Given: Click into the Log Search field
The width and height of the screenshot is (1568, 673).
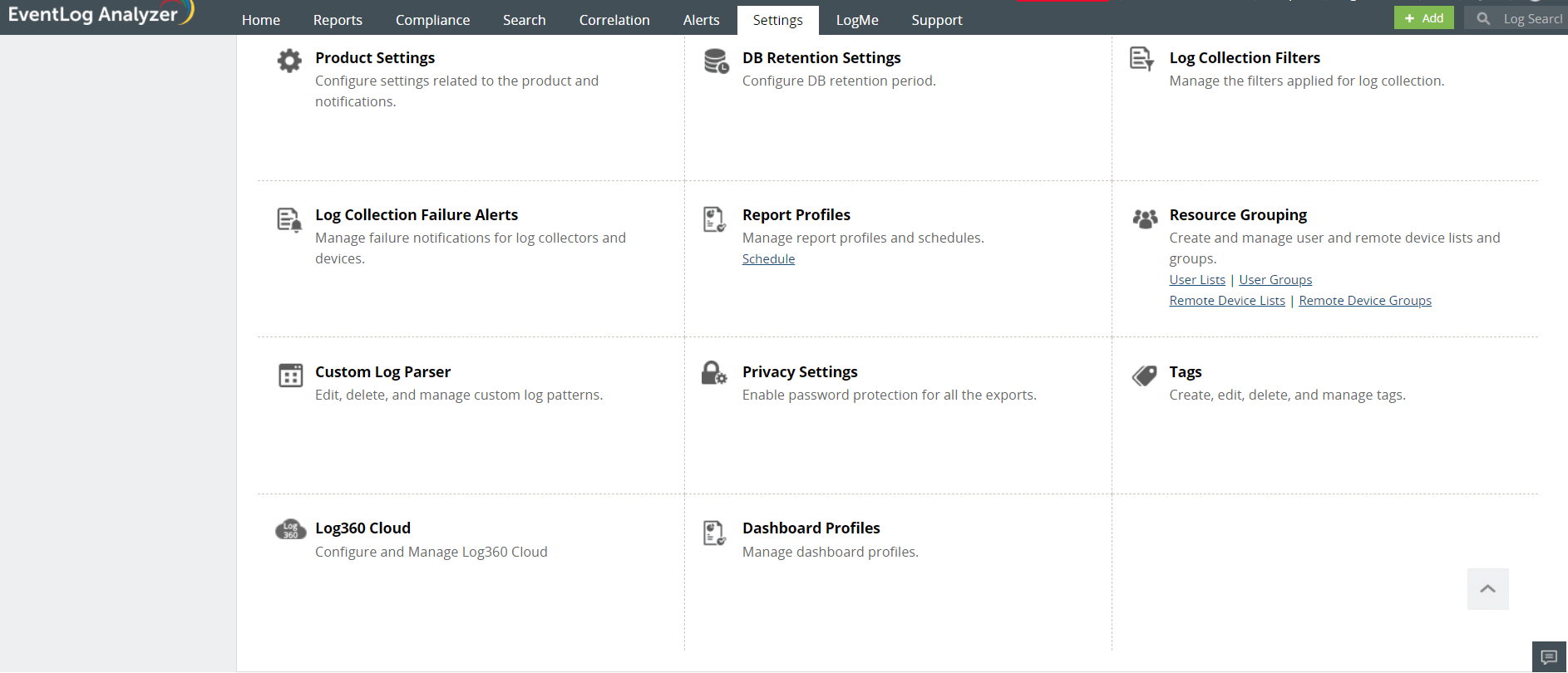Looking at the screenshot, I should [x=1531, y=18].
